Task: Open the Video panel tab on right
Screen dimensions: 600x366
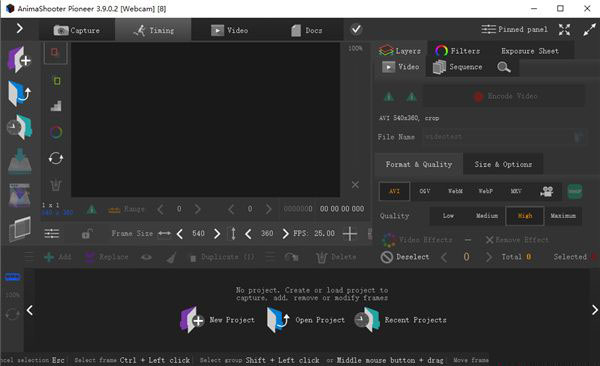Action: [x=400, y=67]
